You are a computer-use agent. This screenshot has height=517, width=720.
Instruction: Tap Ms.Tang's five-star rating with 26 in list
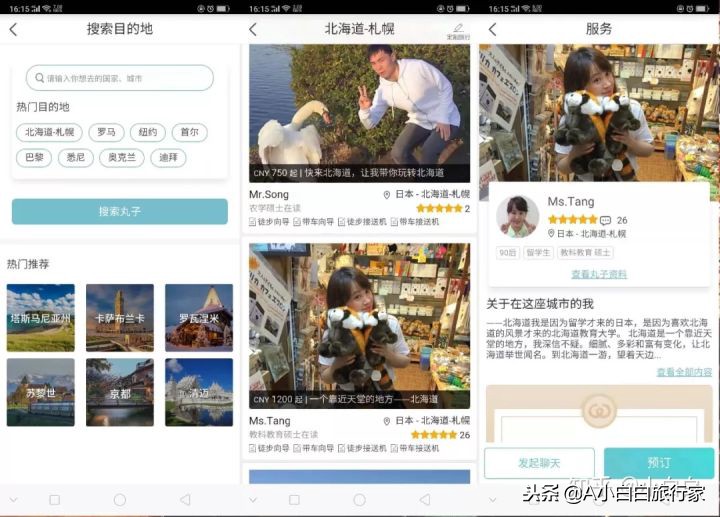434,434
